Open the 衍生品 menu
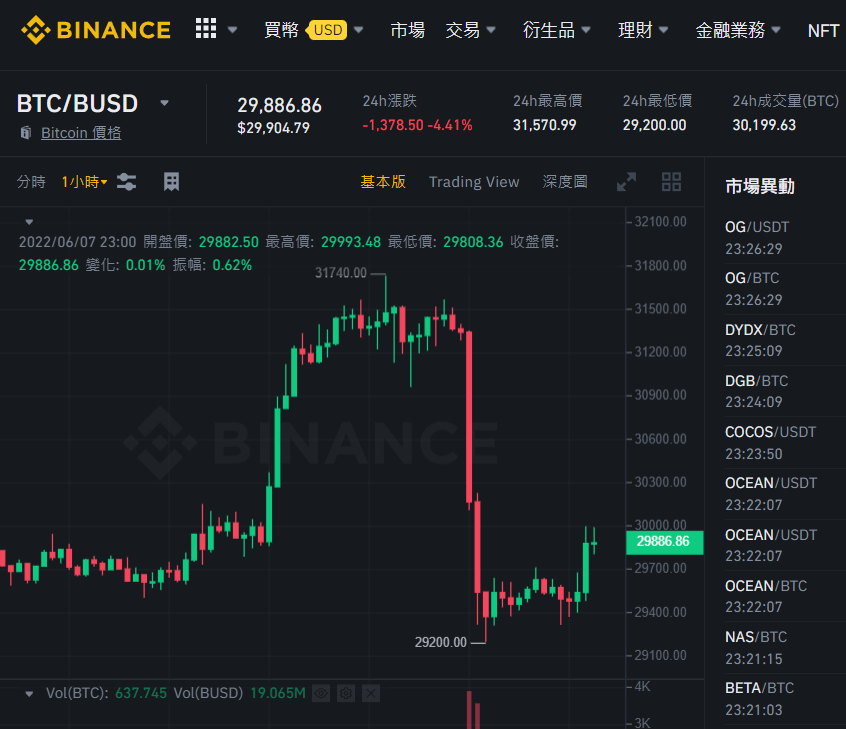Screen dimensions: 846x729 pos(556,30)
